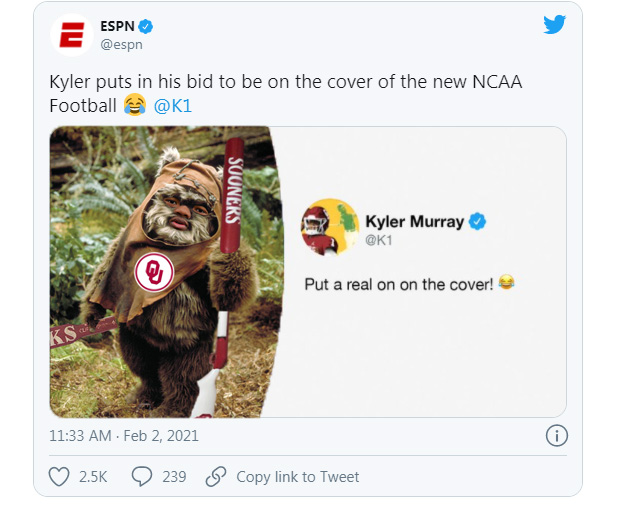Click the 239 replies count
This screenshot has width=642, height=516.
coord(174,477)
